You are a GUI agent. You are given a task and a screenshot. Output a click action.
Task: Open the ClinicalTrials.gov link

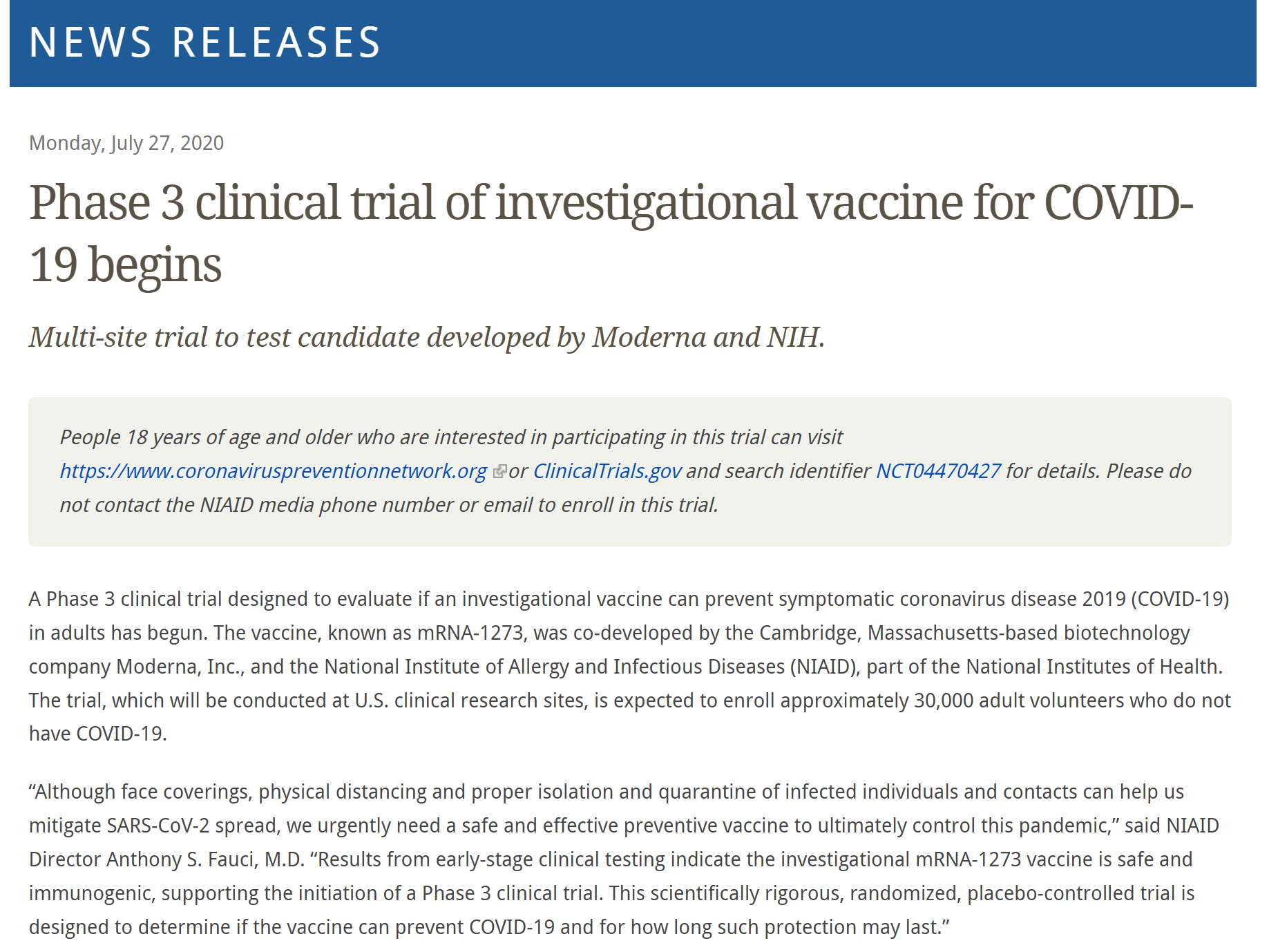[607, 471]
